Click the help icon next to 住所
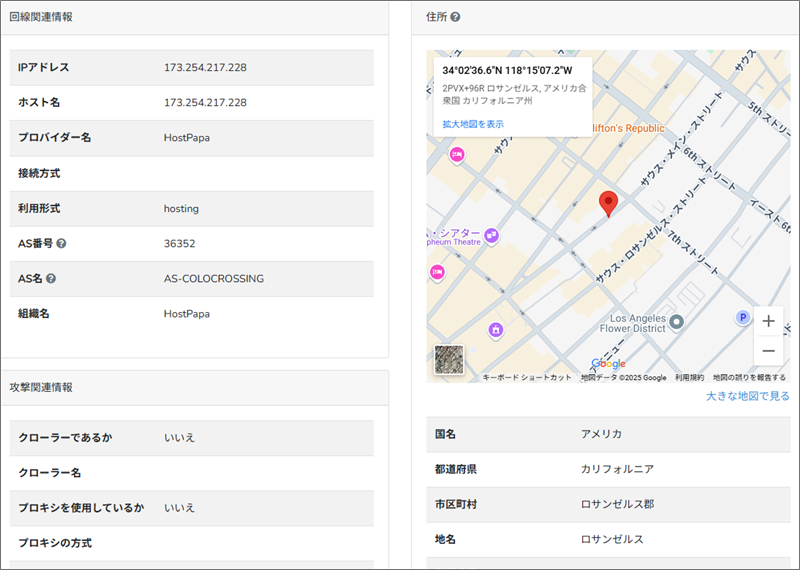The image size is (800, 570). (456, 17)
